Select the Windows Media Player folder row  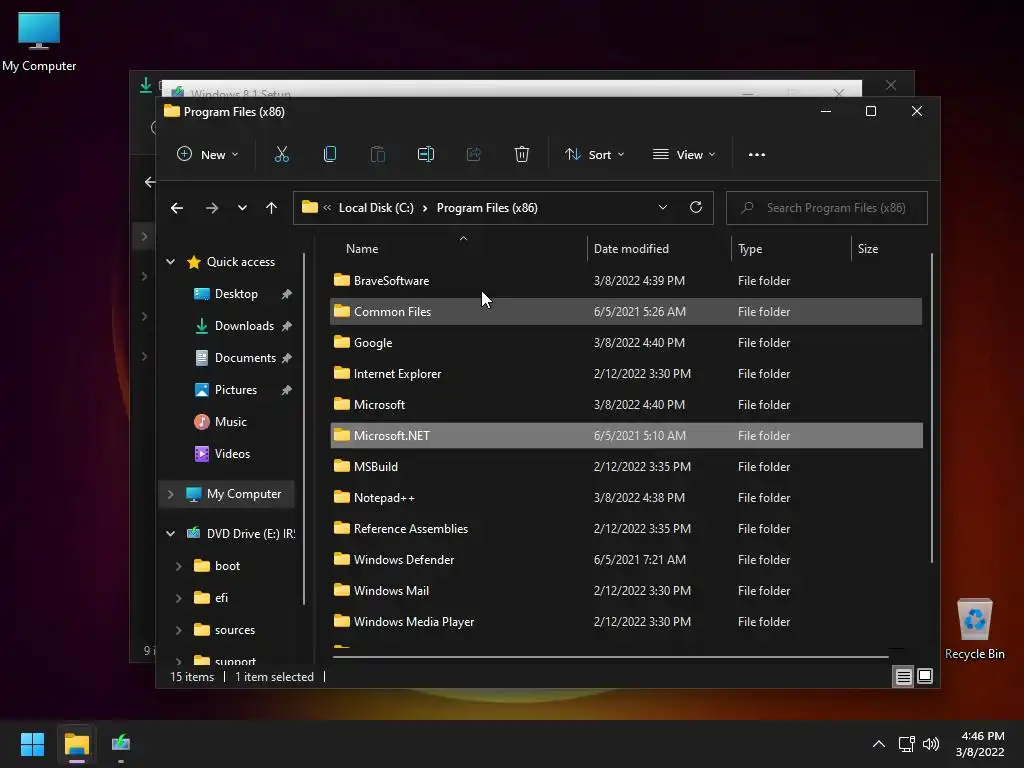[626, 622]
